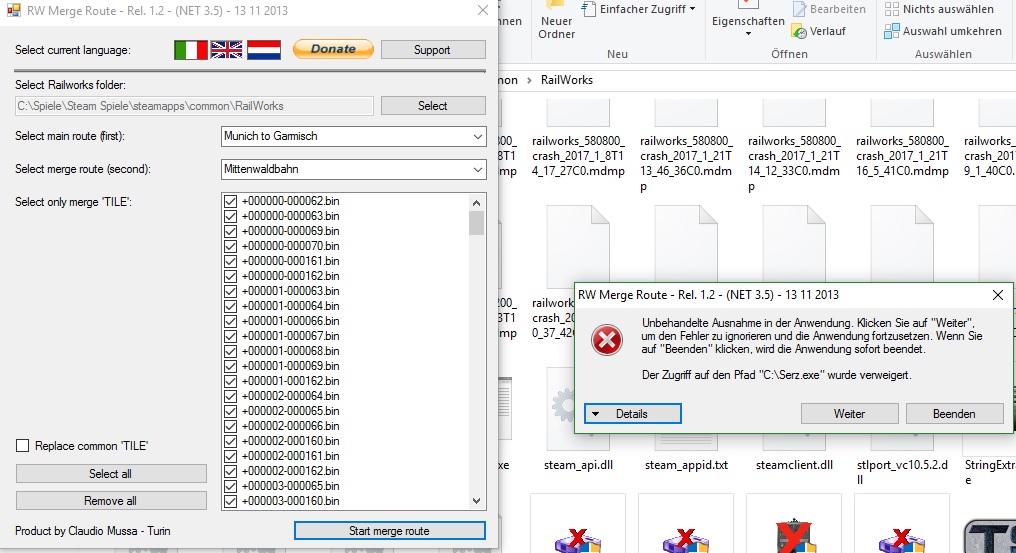Screen dimensions: 1016x553
Task: Click Select to choose Railworks folder
Action: [433, 106]
